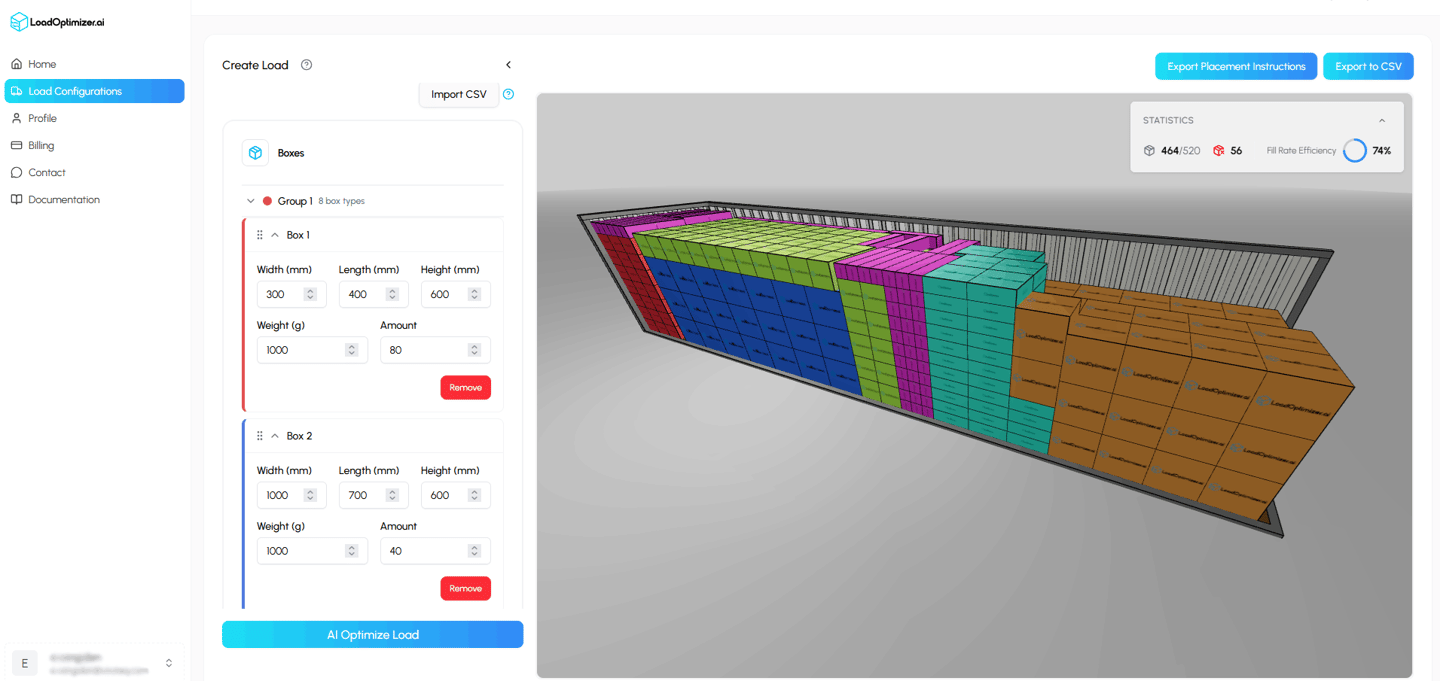Click Box 1 Width stepper arrows
The height and width of the screenshot is (681, 1440).
(x=310, y=294)
